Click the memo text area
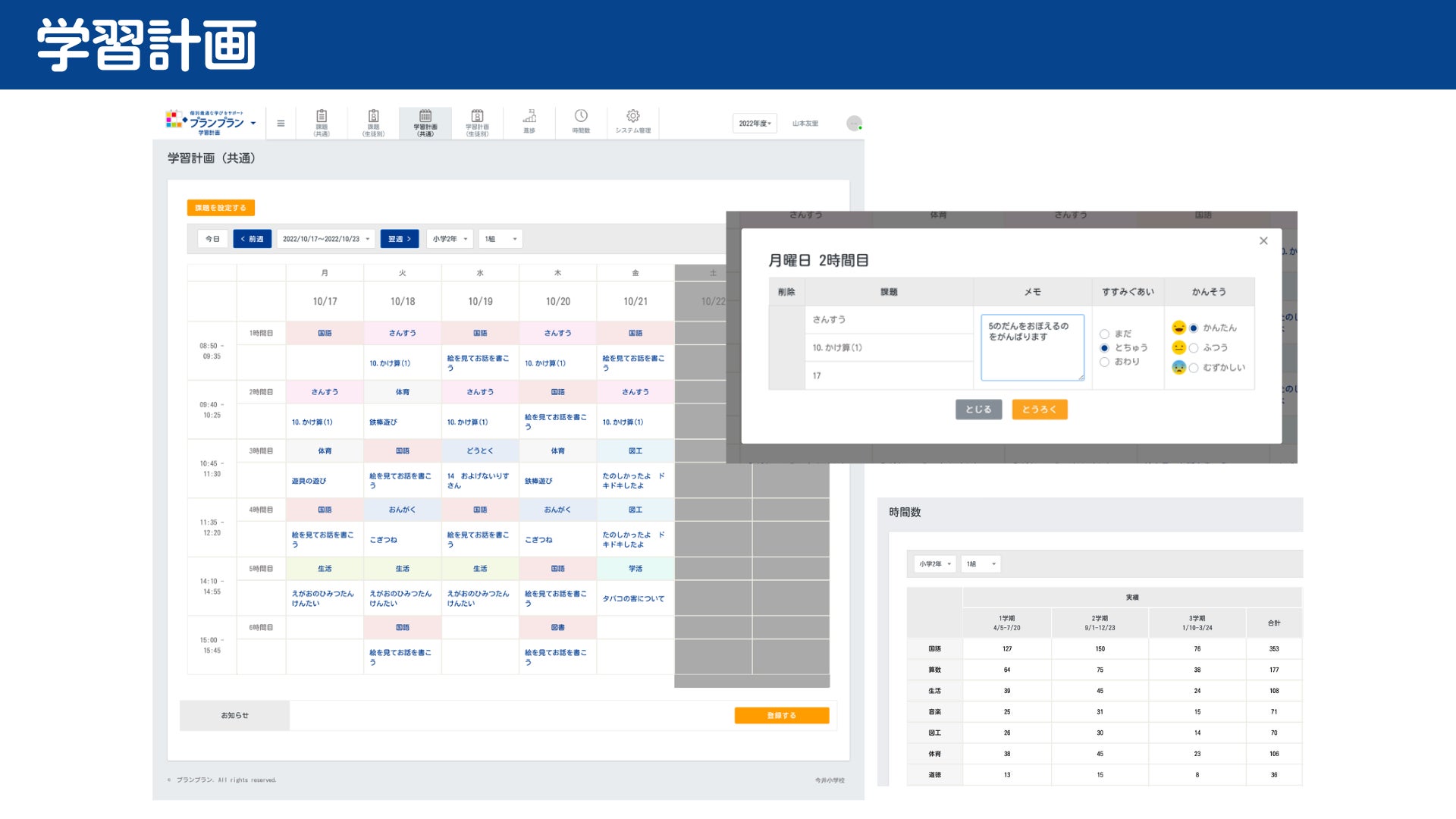This screenshot has height=819, width=1456. point(1032,347)
